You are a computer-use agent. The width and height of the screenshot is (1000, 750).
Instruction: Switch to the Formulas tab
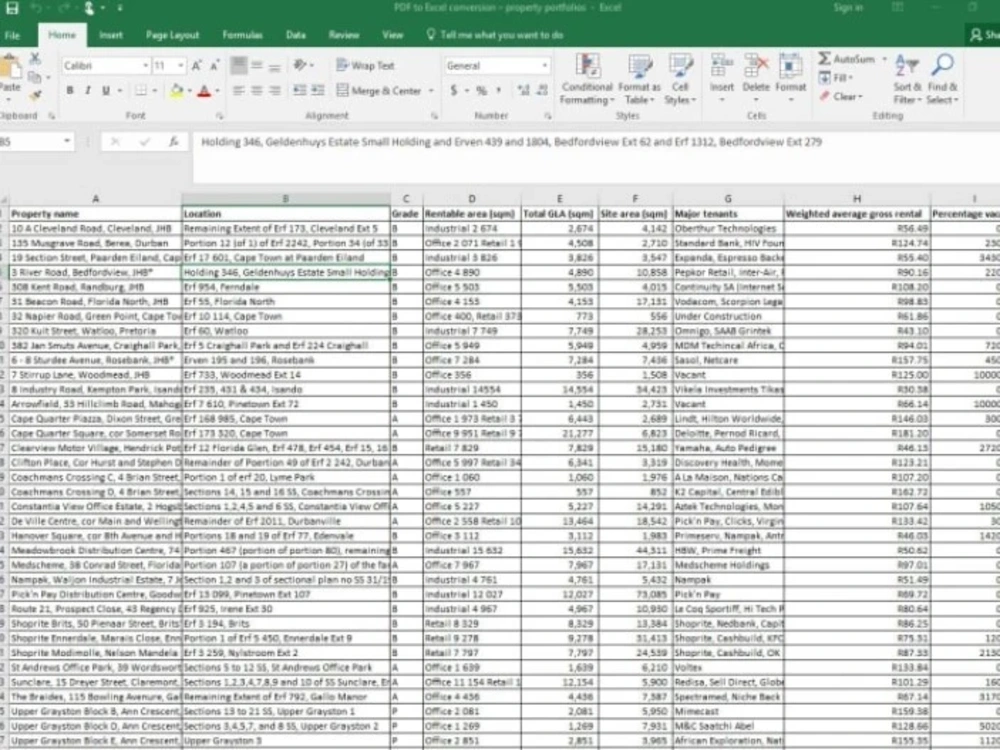(242, 36)
